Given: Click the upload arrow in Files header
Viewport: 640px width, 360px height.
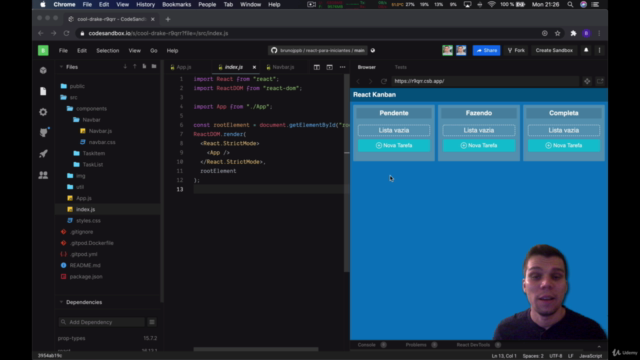Looking at the screenshot, I should tap(135, 67).
